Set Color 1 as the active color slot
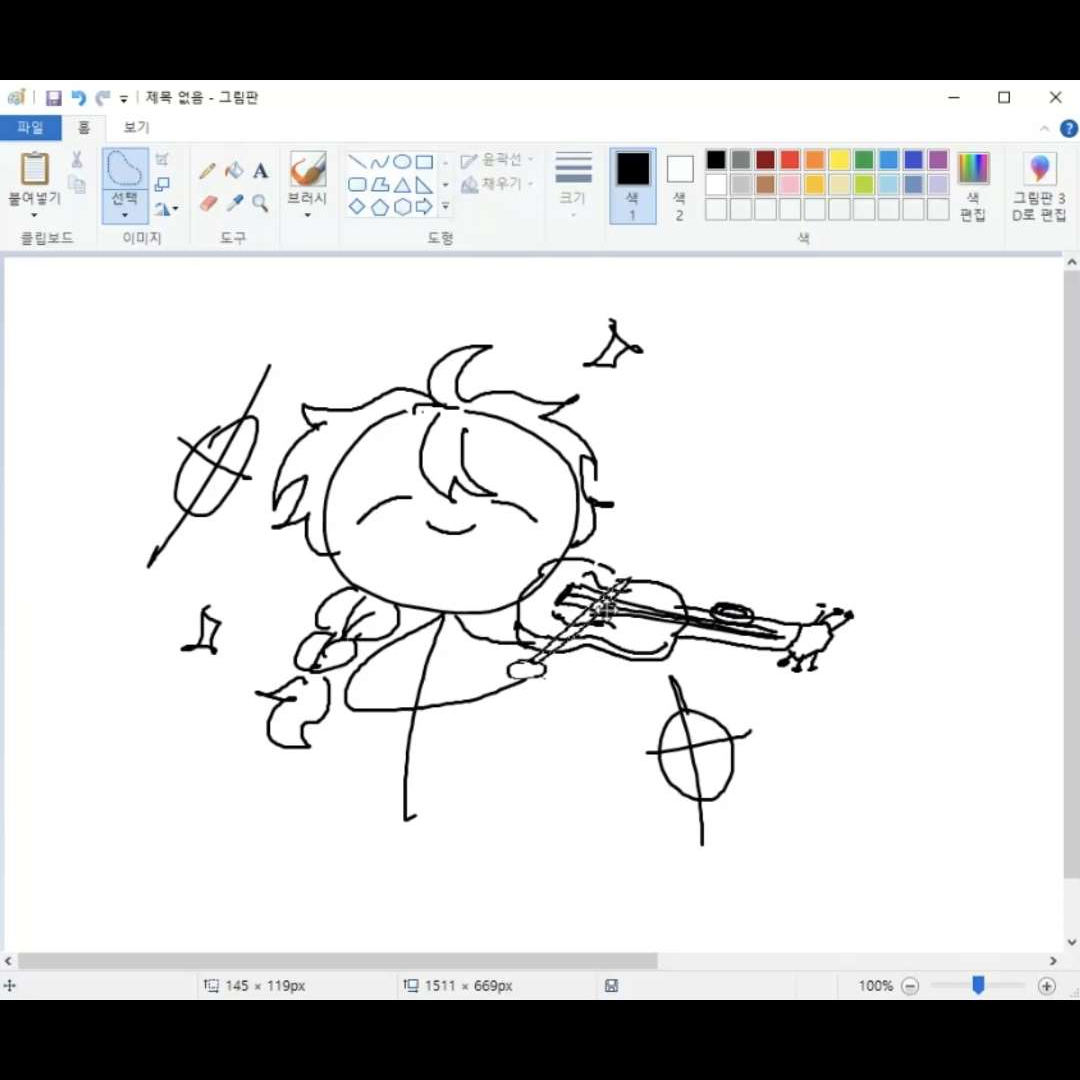The height and width of the screenshot is (1080, 1080). pos(632,185)
